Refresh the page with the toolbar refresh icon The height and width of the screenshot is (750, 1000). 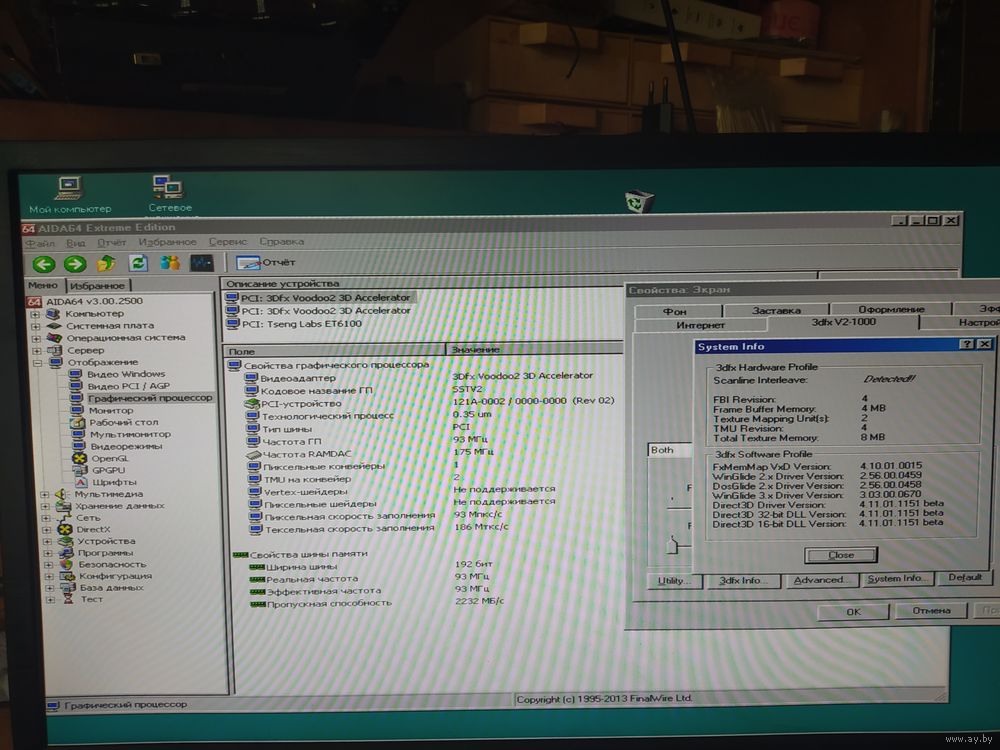click(138, 263)
